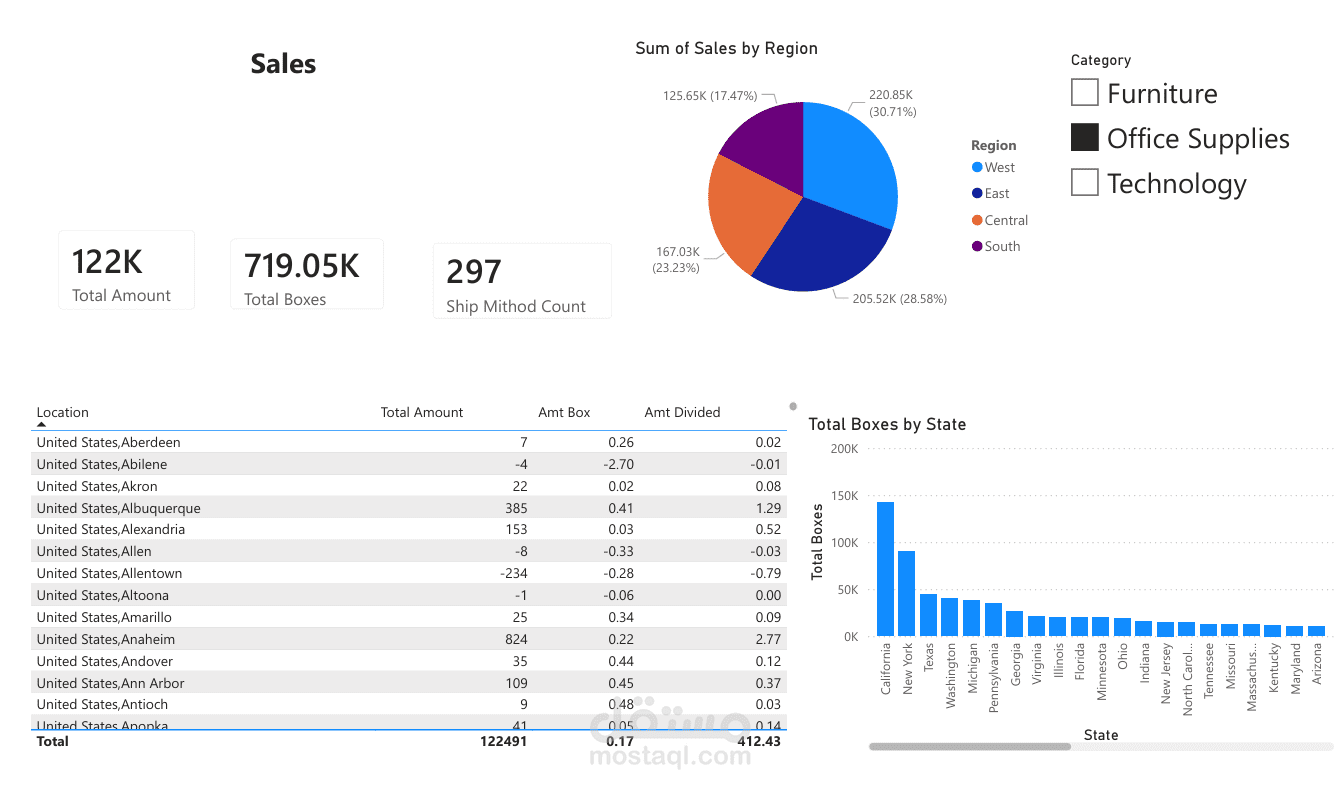Screen dimensions: 1341x786
Task: Select the West slice of pie chart
Action: [x=850, y=160]
